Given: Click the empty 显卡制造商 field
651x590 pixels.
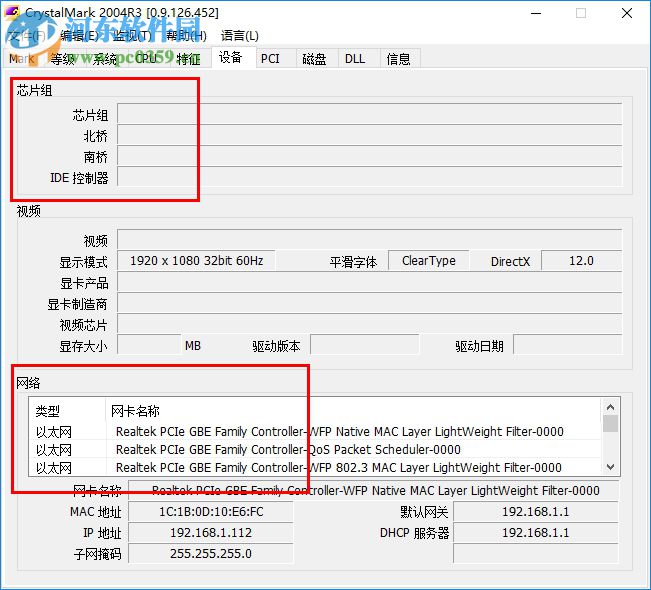Looking at the screenshot, I should 370,303.
